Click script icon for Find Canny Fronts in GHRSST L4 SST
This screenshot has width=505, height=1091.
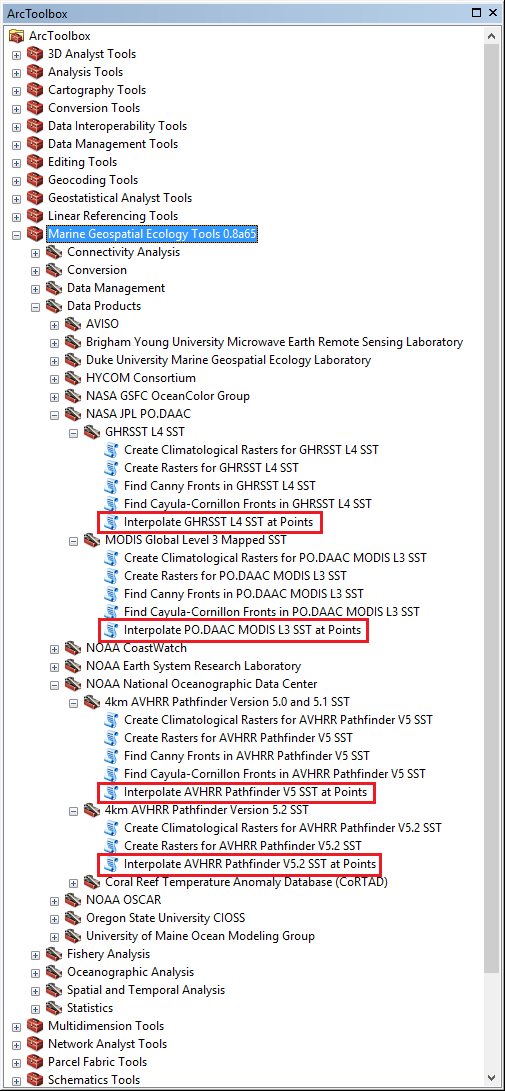111,486
